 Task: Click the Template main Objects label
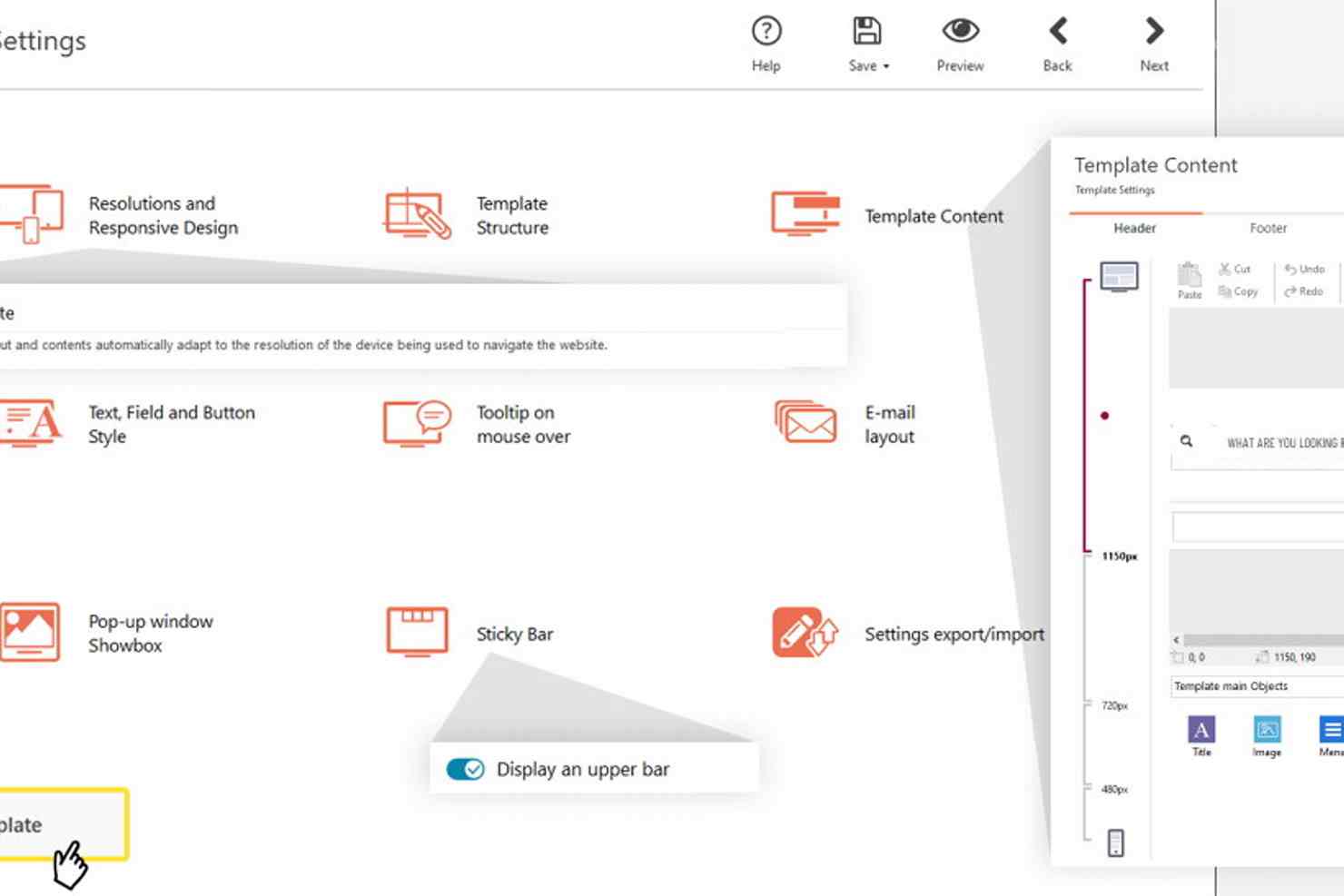point(1230,686)
